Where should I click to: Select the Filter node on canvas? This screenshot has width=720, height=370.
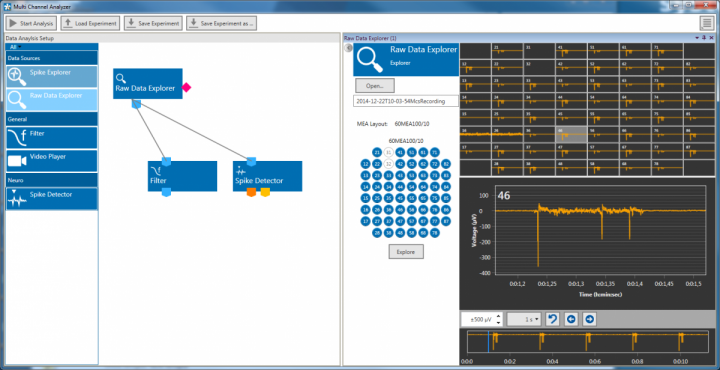182,176
